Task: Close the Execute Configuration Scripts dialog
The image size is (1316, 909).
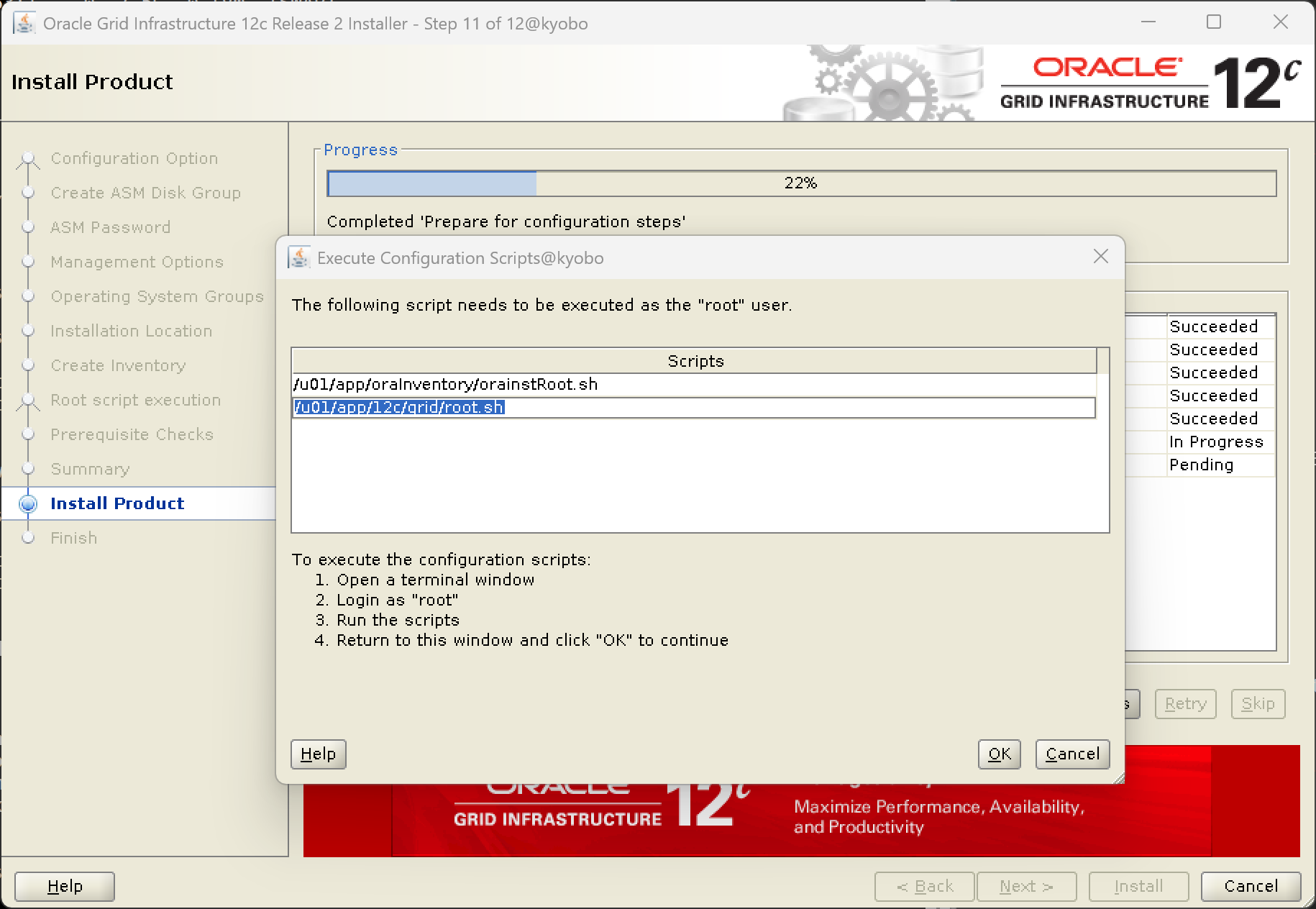Action: tap(1100, 257)
